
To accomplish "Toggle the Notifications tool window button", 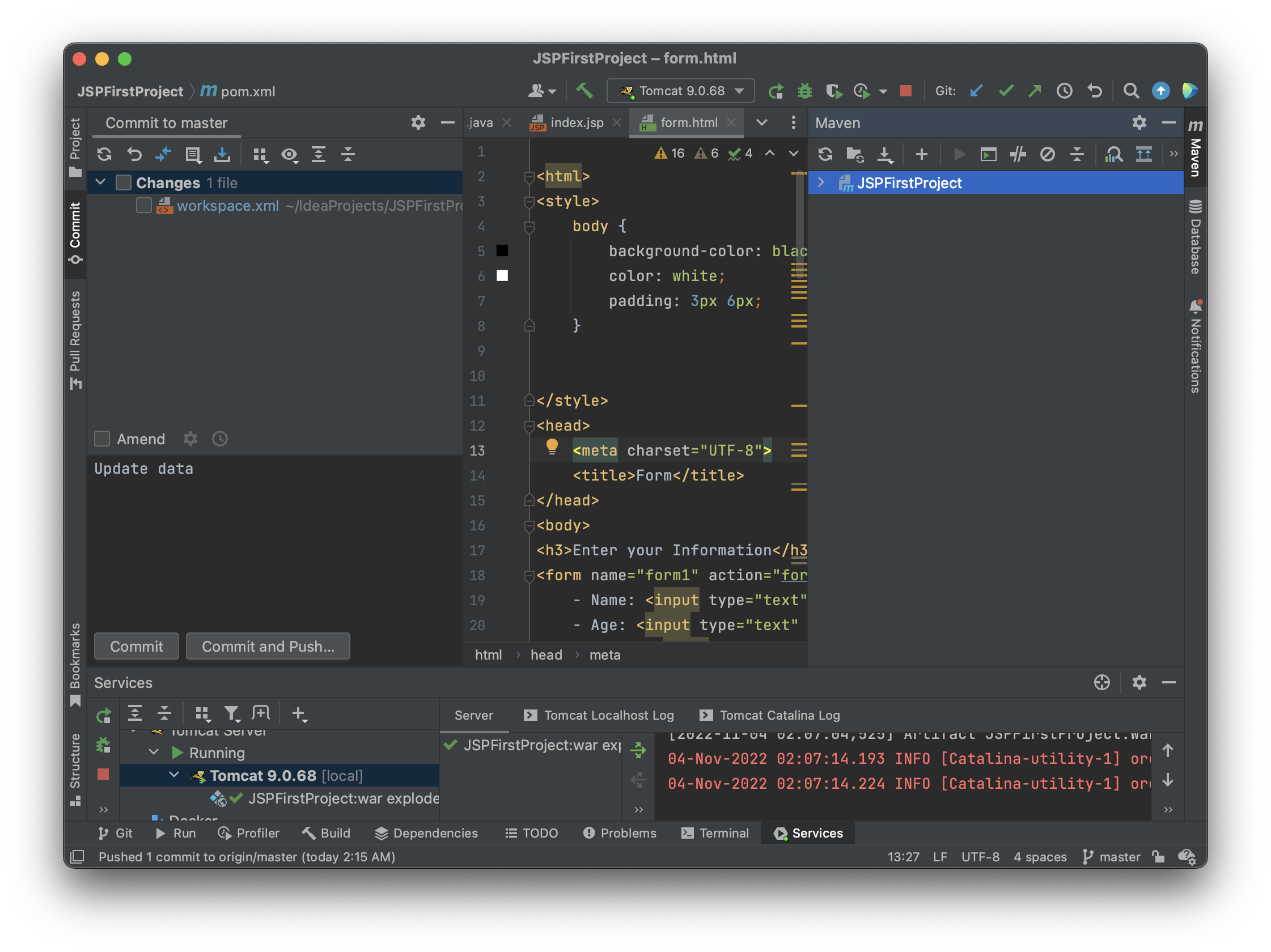I will tap(1195, 347).
